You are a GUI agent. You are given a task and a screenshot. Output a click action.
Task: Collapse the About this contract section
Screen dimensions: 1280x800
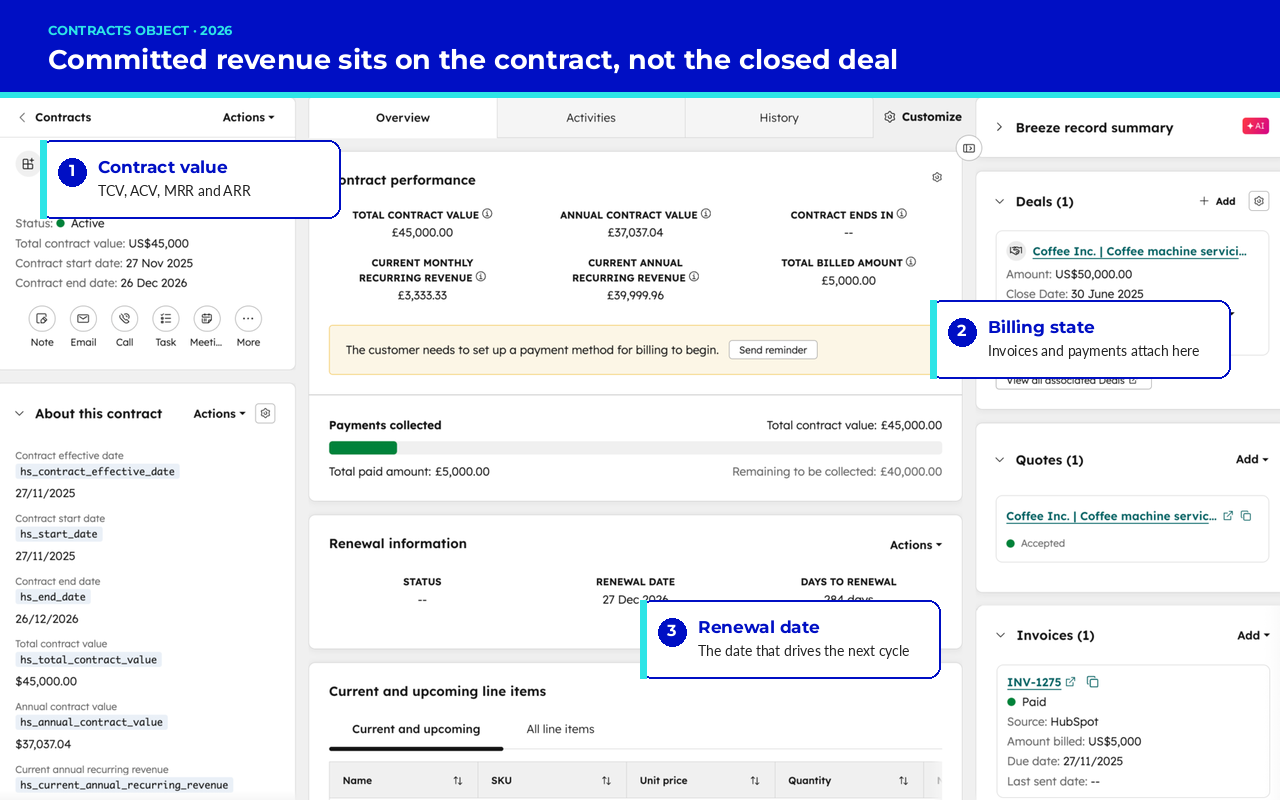click(19, 414)
